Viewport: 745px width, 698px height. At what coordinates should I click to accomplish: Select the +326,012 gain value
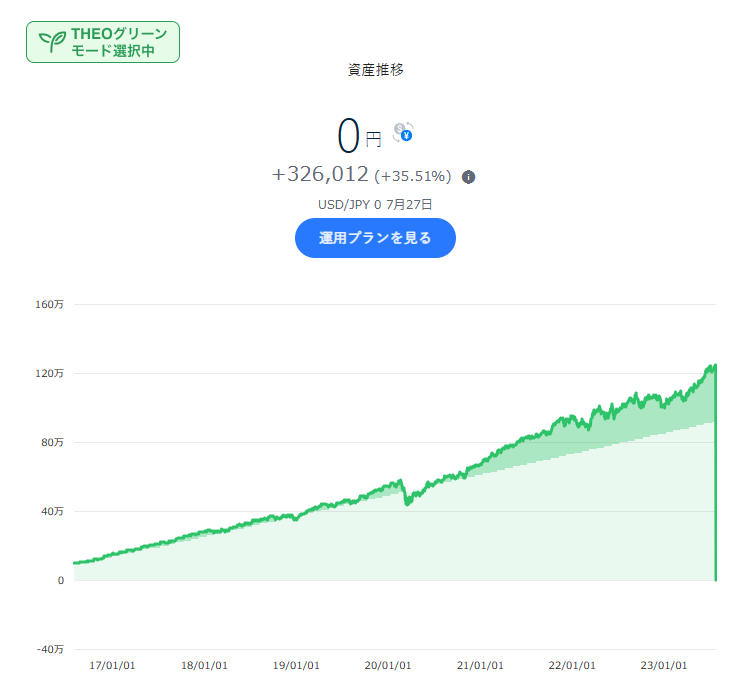320,174
